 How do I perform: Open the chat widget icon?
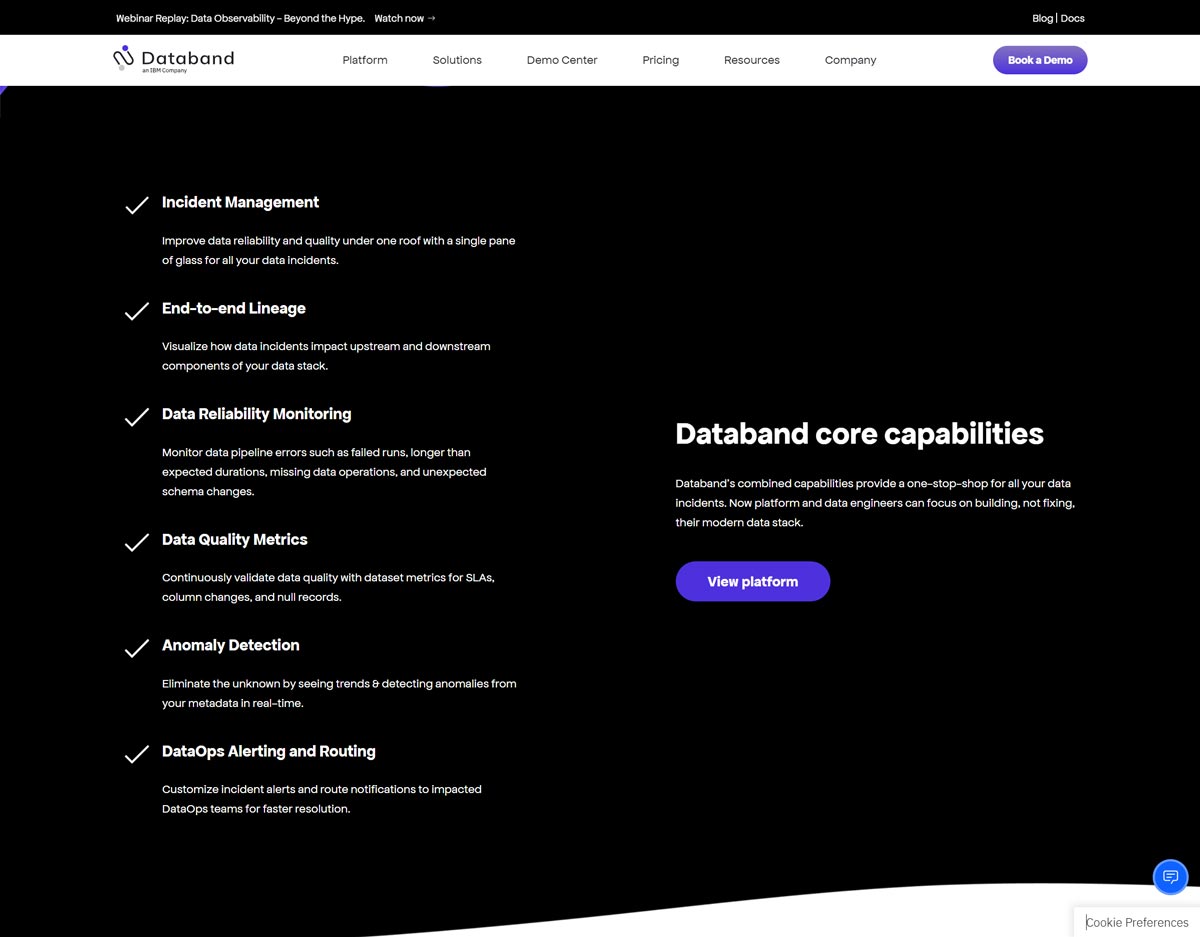[1170, 877]
